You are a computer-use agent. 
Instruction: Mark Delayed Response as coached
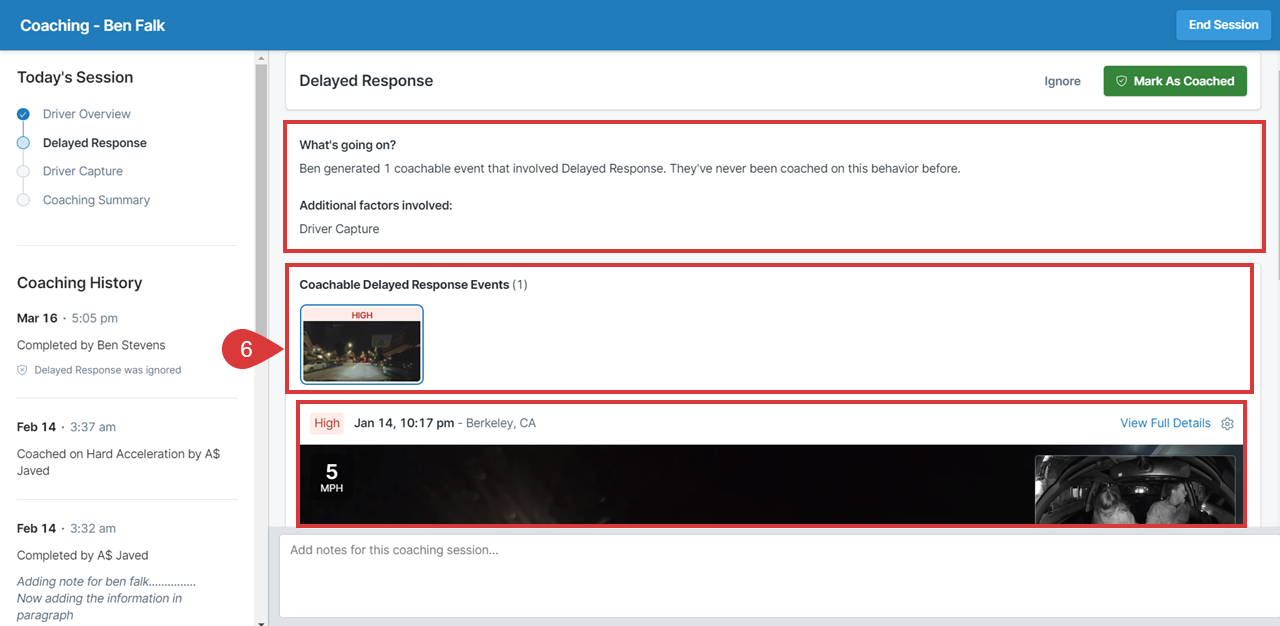[x=1175, y=81]
